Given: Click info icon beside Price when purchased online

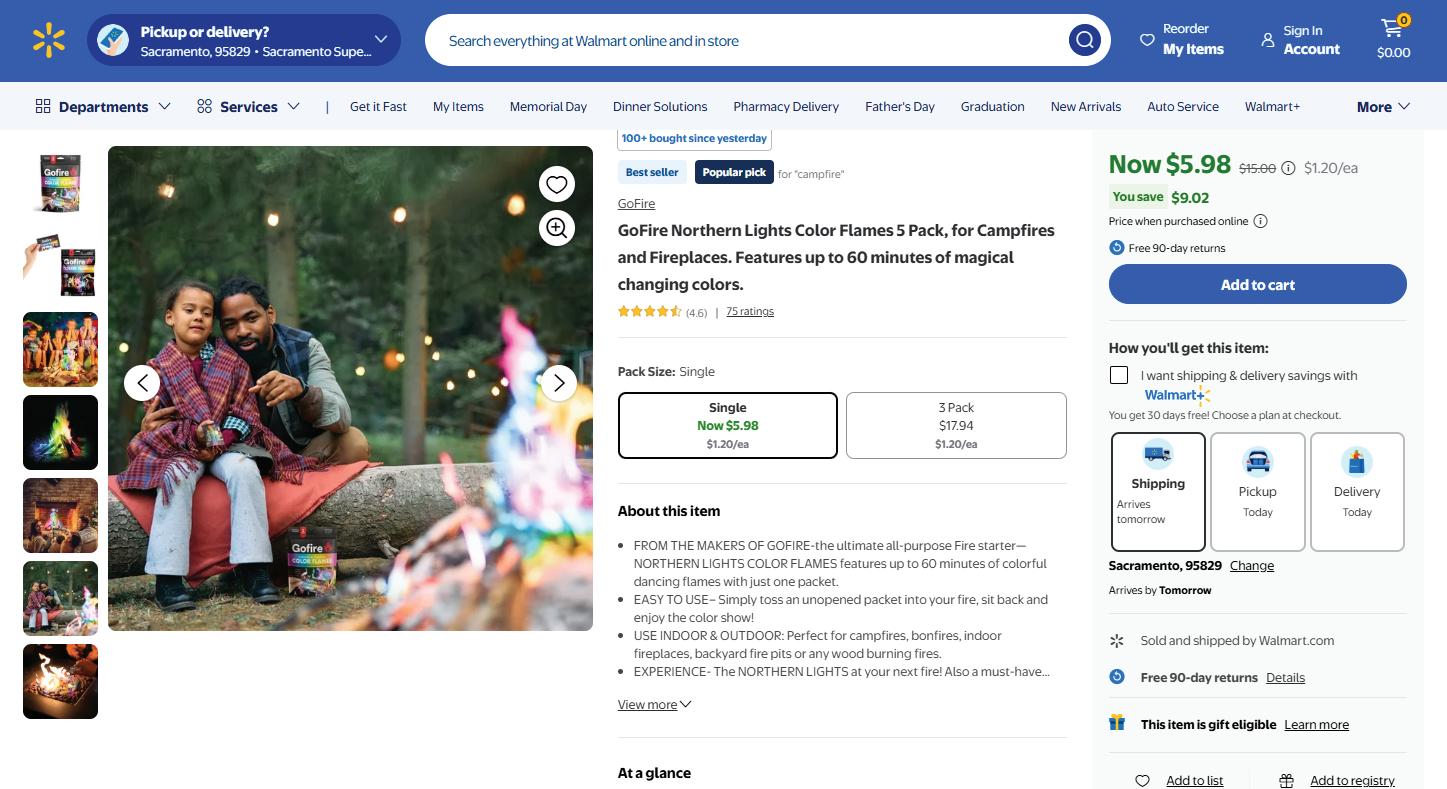Looking at the screenshot, I should 1261,221.
